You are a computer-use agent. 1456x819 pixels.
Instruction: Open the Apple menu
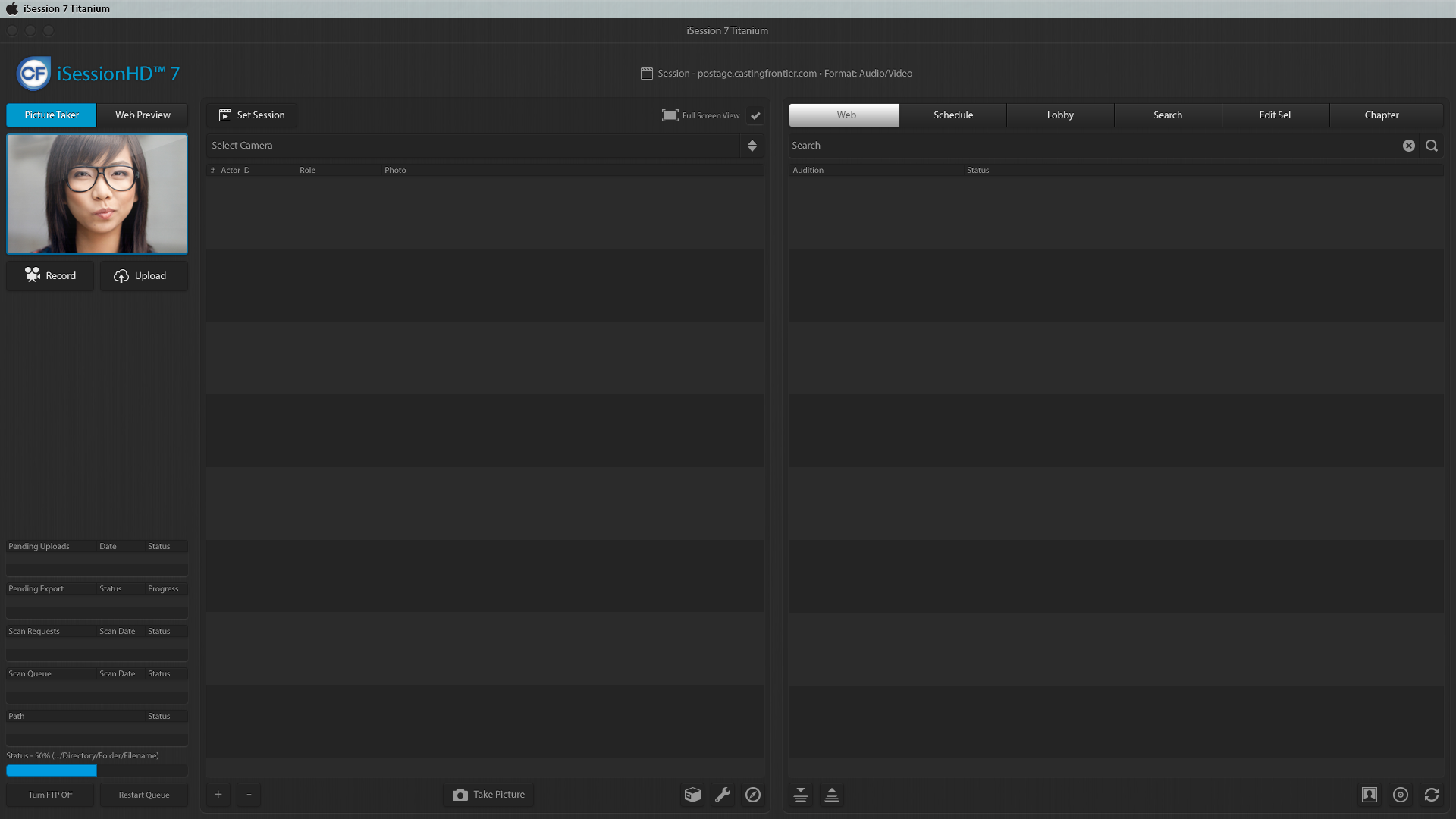[11, 8]
